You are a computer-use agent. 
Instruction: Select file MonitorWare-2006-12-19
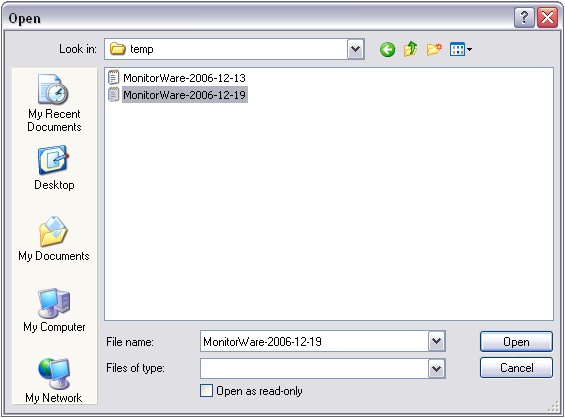178,95
